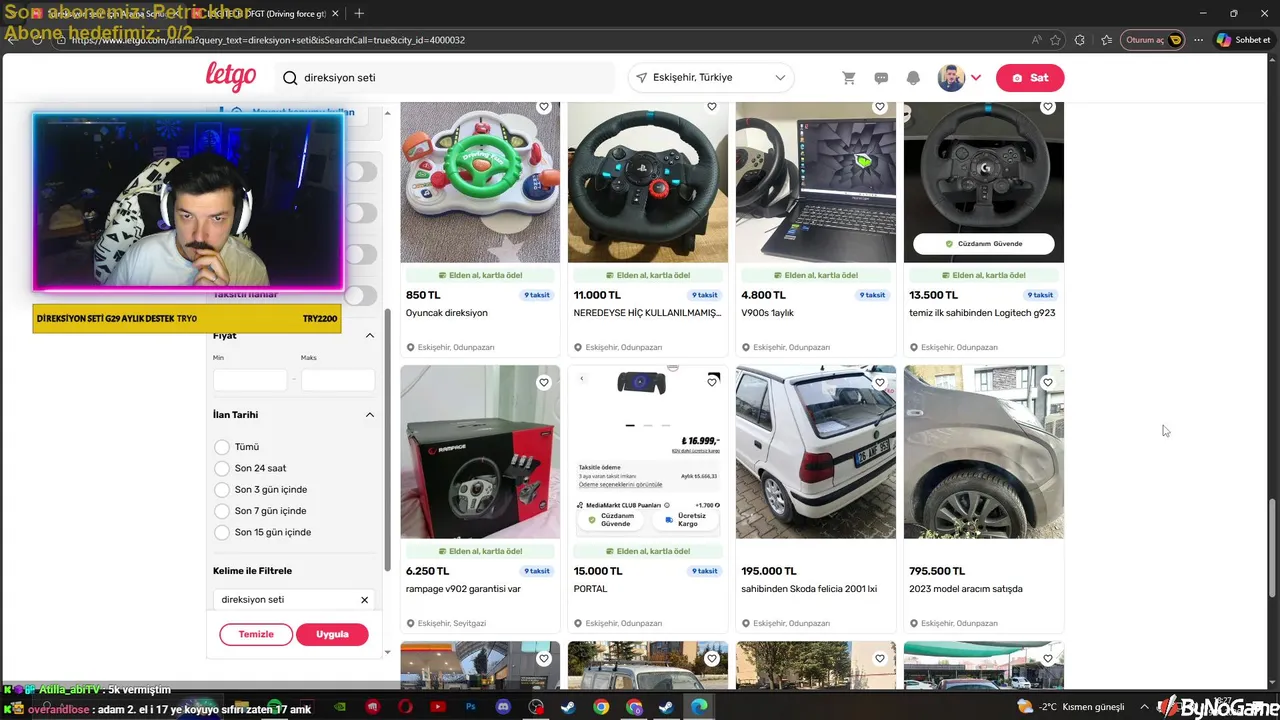This screenshot has width=1280, height=720.
Task: Clear the 'direksiyon seti' keyword filter X
Action: click(x=364, y=600)
